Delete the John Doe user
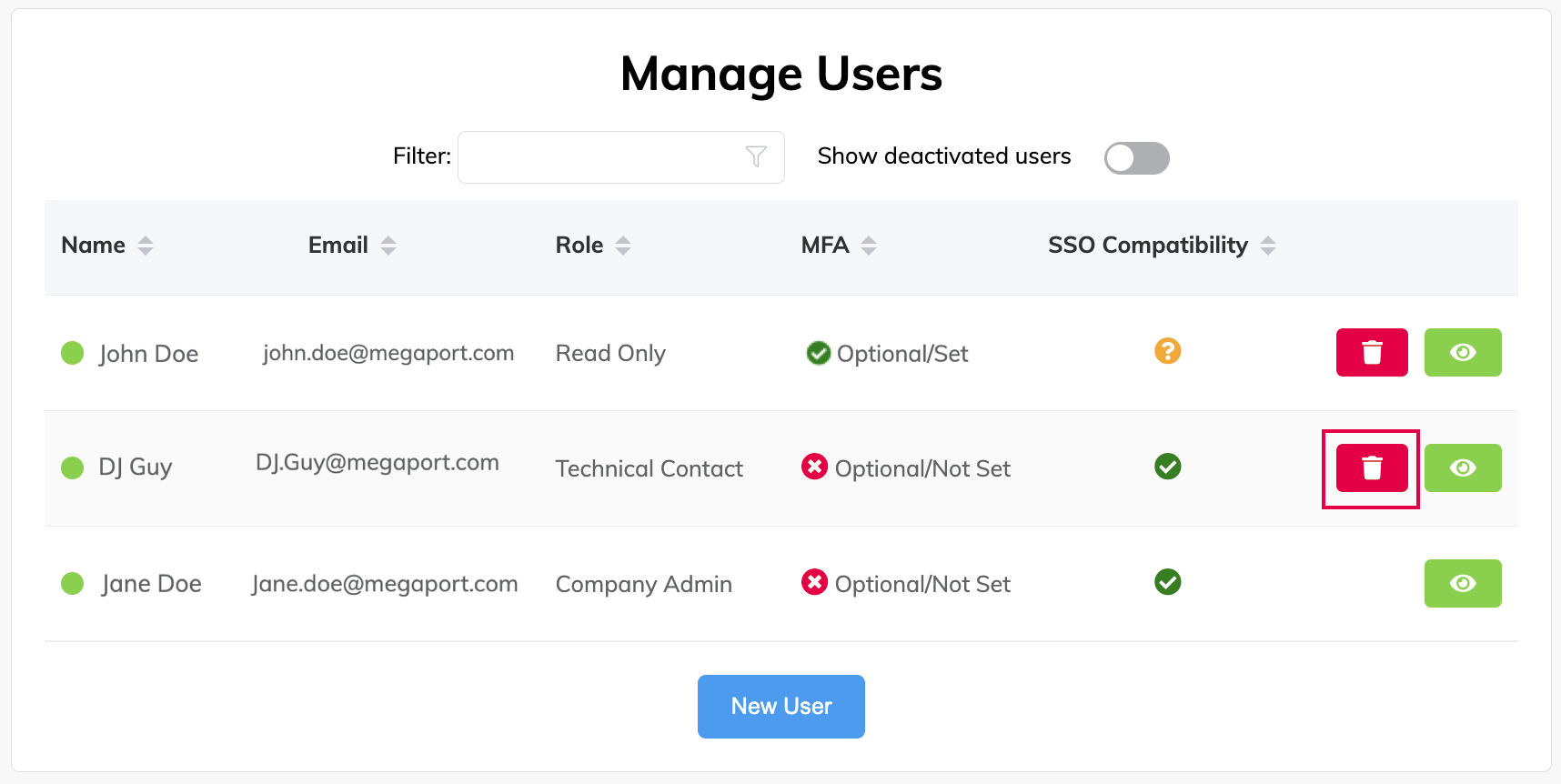The height and width of the screenshot is (784, 1561). tap(1371, 352)
